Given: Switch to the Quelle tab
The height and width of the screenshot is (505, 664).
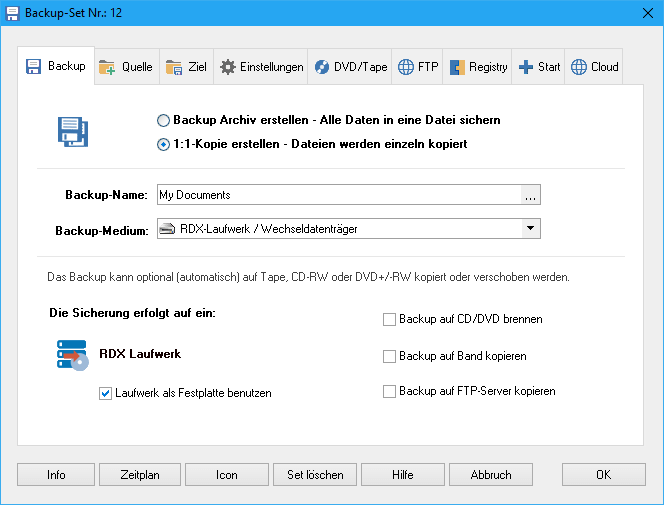Looking at the screenshot, I should (127, 67).
